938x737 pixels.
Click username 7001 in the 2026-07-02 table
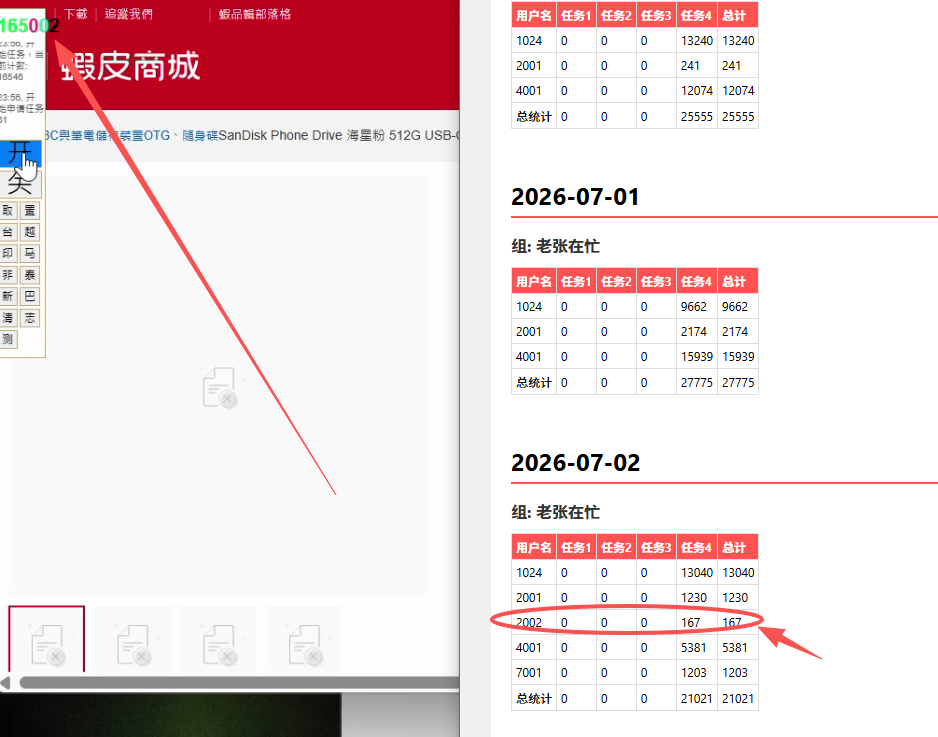click(529, 674)
